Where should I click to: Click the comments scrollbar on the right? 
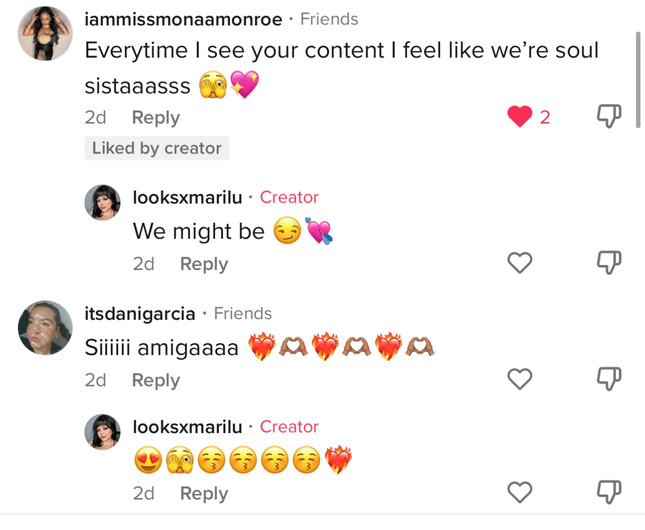tap(638, 80)
